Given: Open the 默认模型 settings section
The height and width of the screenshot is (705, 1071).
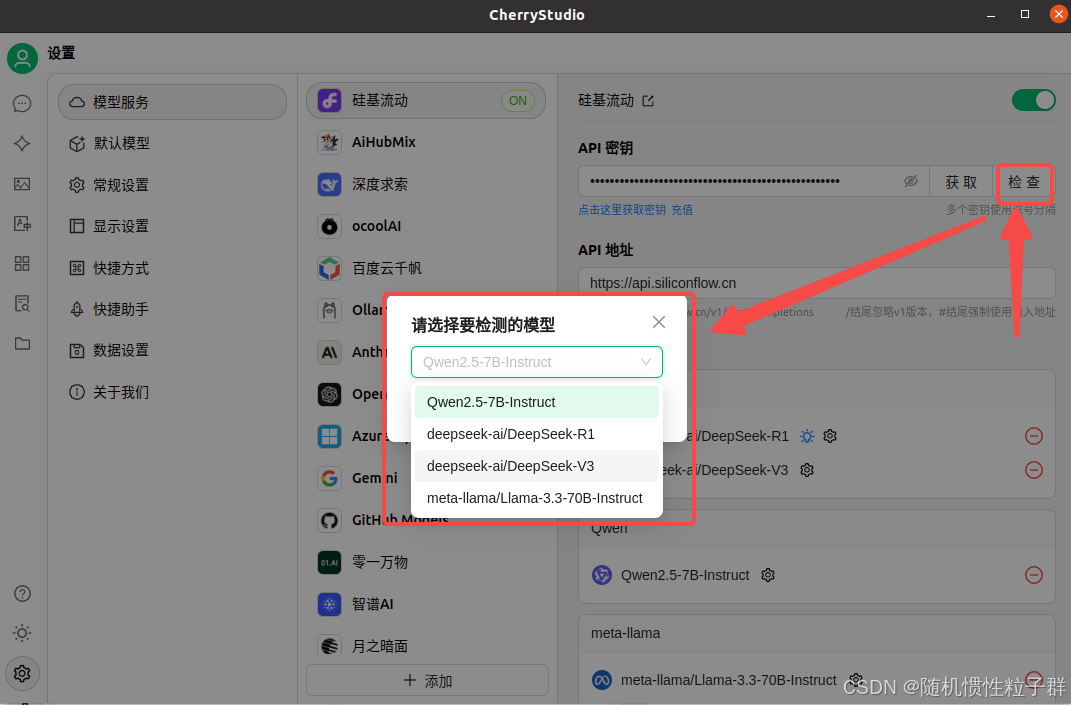Looking at the screenshot, I should click(172, 143).
